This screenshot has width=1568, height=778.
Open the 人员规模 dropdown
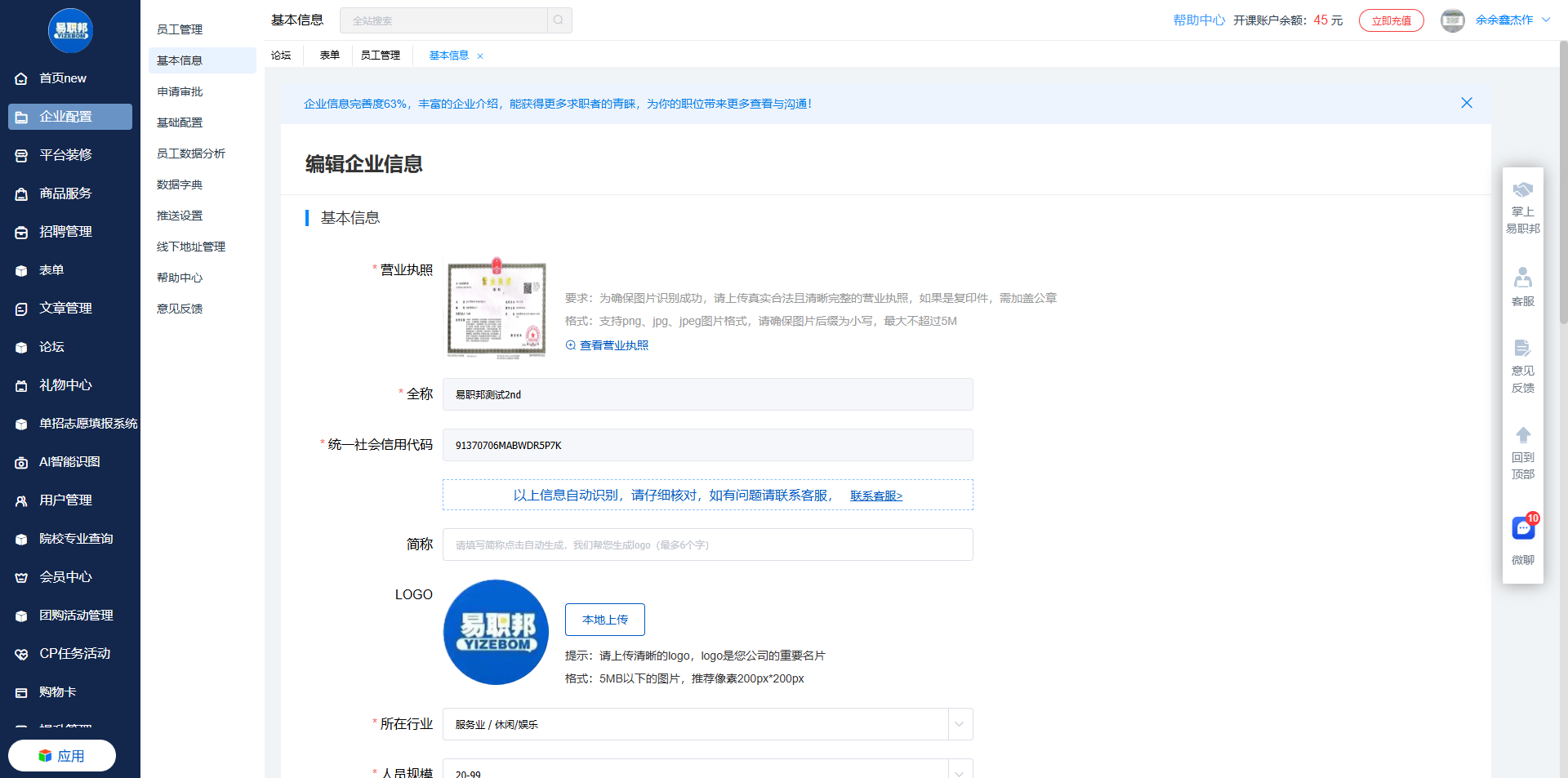tap(960, 771)
